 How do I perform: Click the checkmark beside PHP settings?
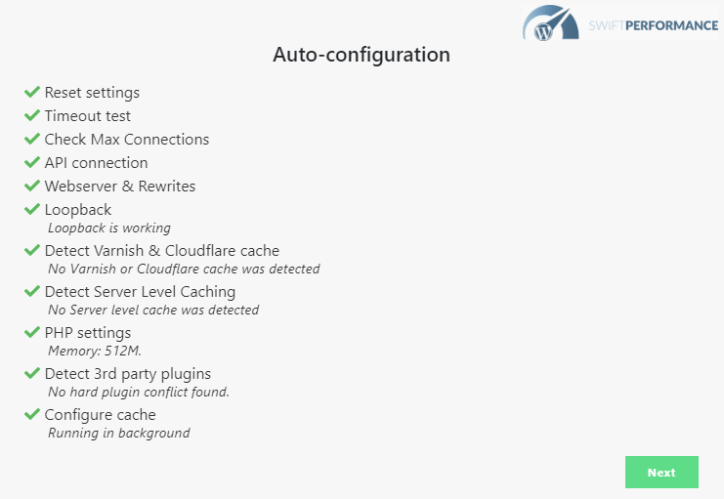pos(32,332)
